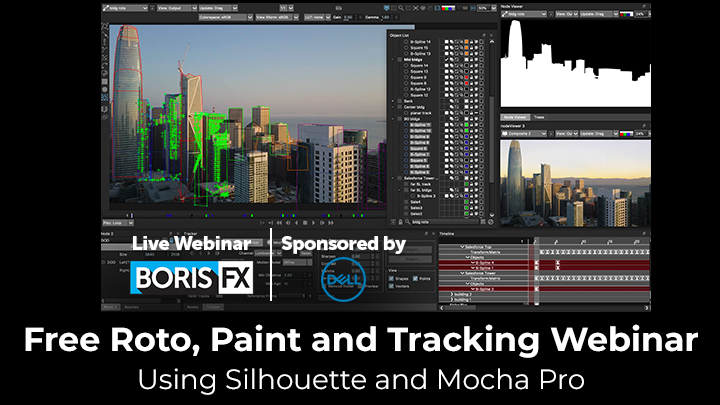The width and height of the screenshot is (720, 405).
Task: Toggle the Shapes checkbox in View group
Action: 391,279
